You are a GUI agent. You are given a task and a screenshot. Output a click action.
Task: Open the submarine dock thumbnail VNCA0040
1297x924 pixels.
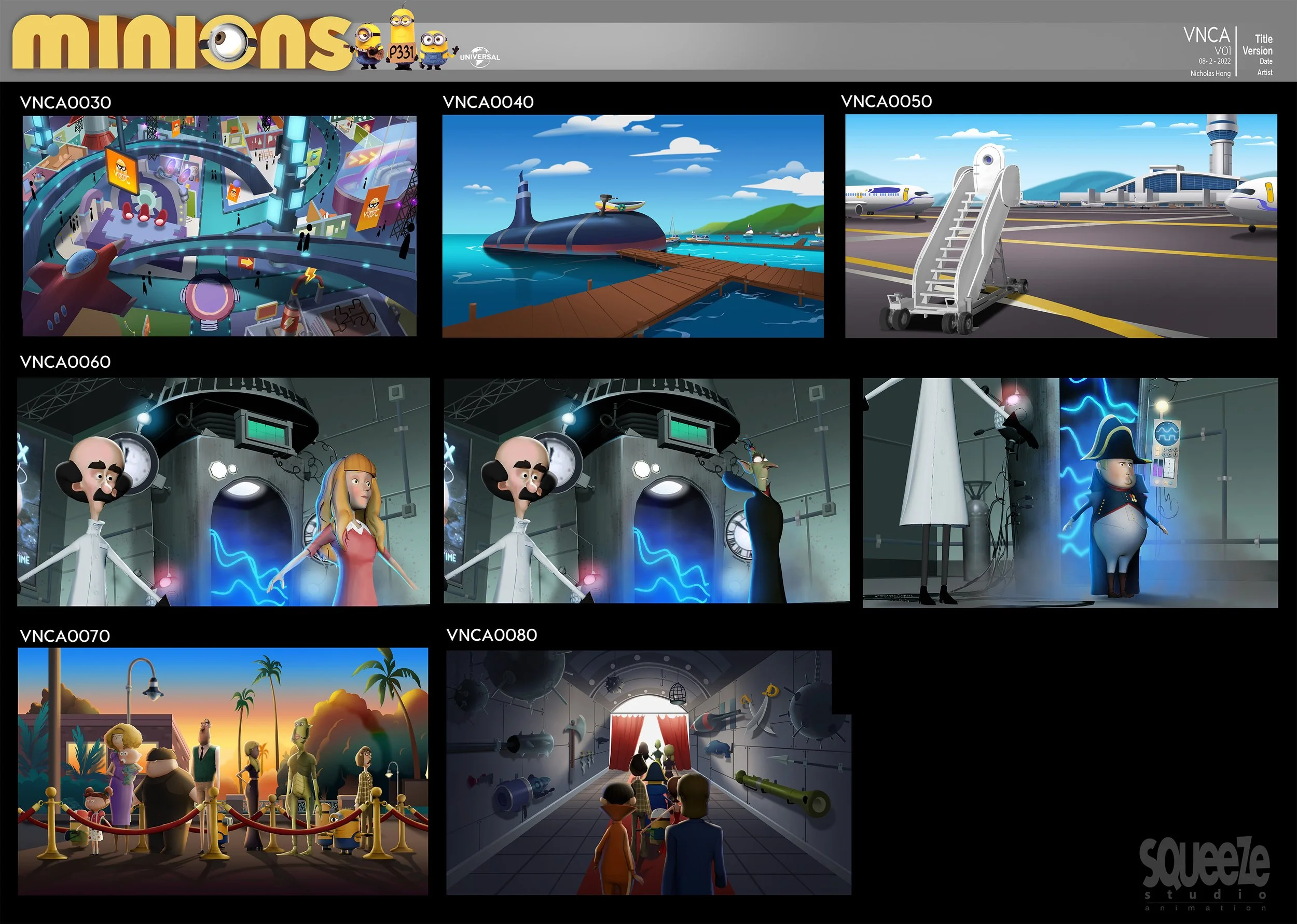(632, 226)
